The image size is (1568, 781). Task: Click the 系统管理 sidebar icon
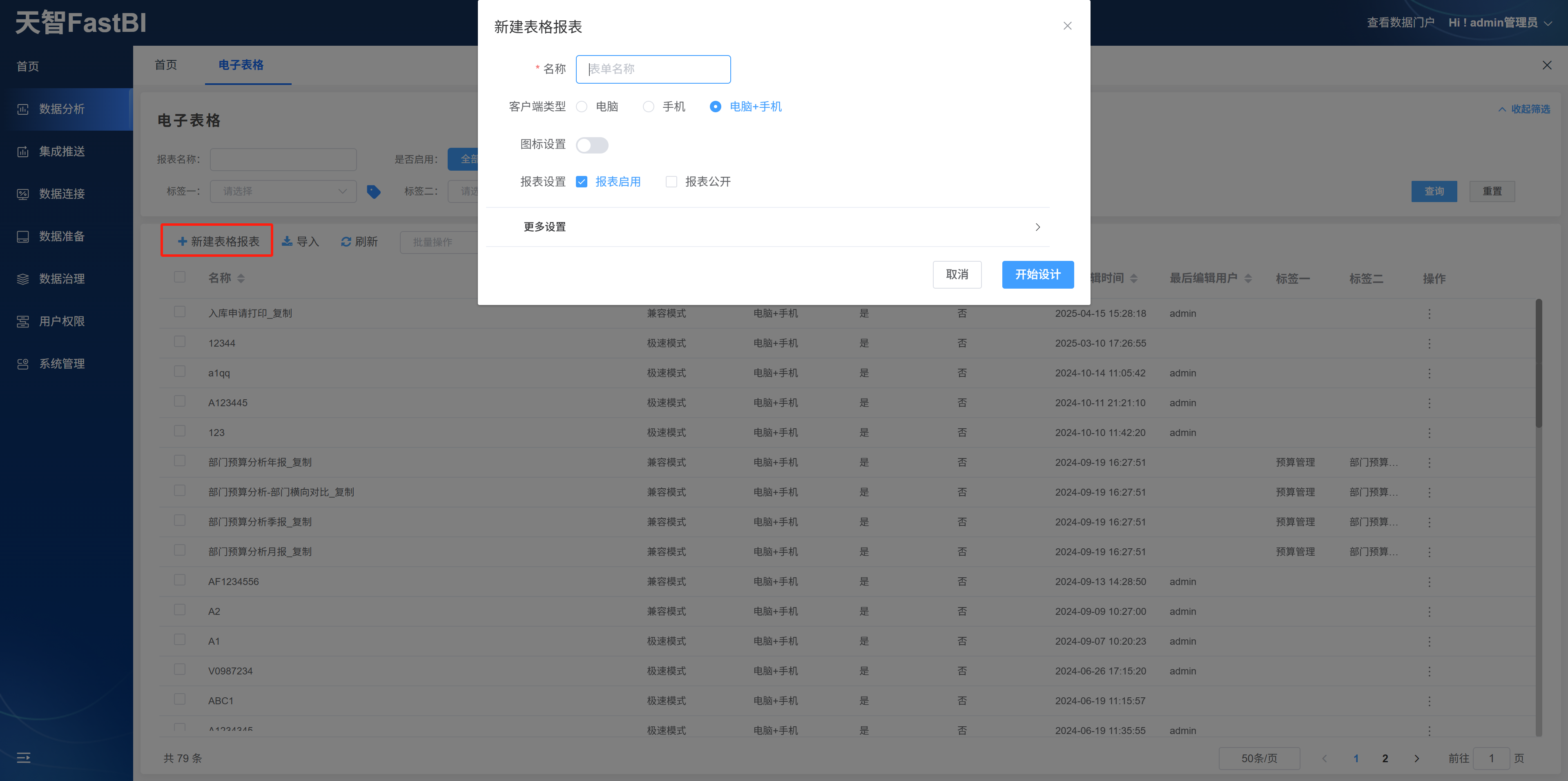[x=22, y=364]
